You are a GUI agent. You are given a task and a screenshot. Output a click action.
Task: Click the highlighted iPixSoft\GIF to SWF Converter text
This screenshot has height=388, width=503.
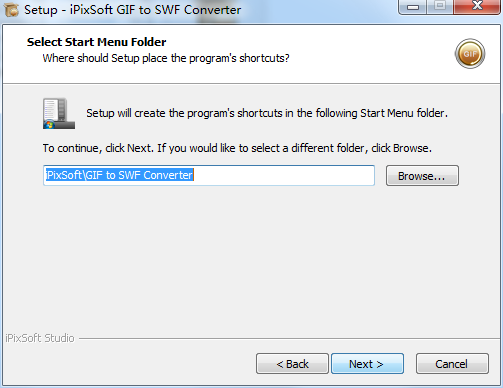click(119, 175)
